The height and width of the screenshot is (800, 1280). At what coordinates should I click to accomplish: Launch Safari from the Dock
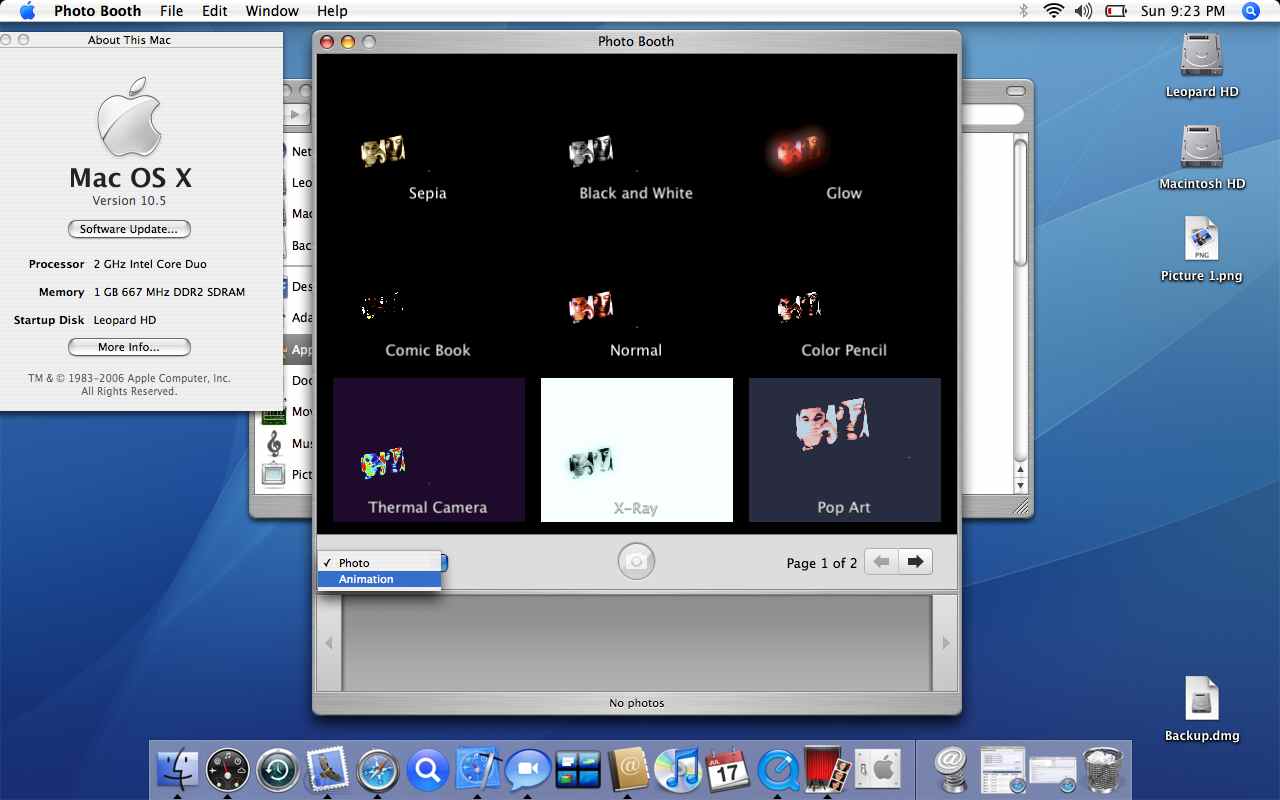click(378, 771)
